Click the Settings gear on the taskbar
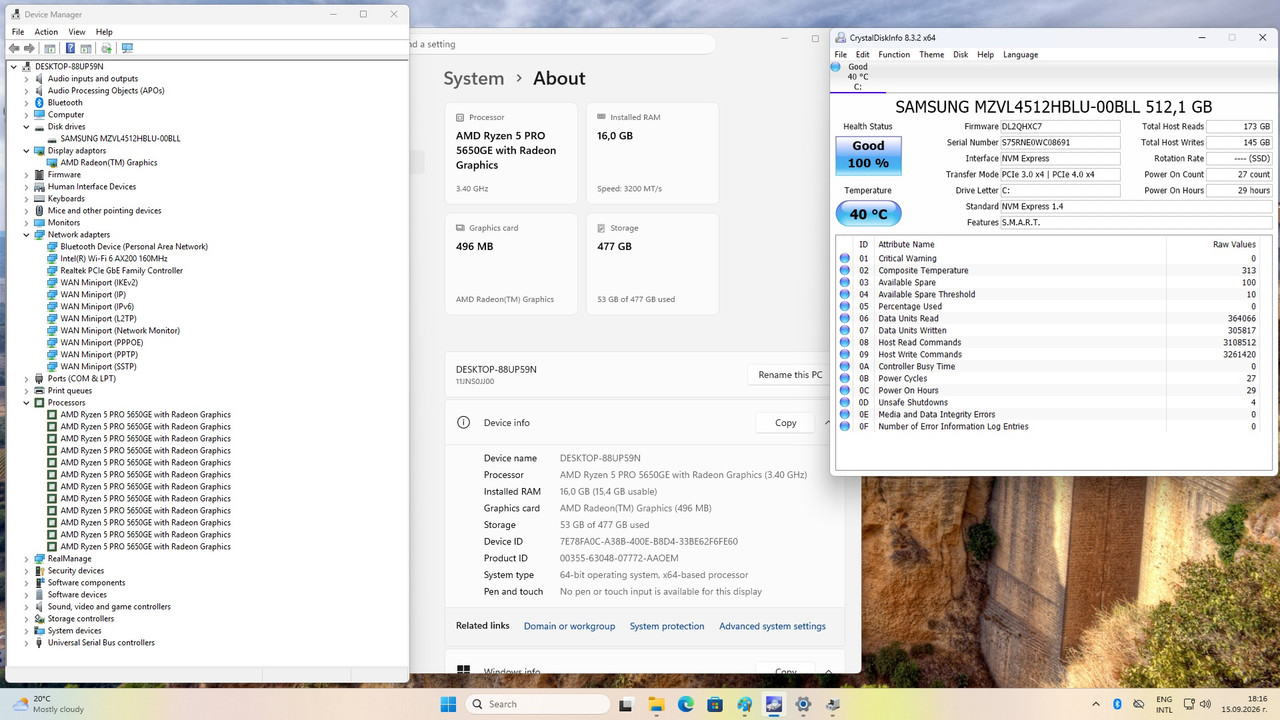This screenshot has height=720, width=1280. click(803, 704)
